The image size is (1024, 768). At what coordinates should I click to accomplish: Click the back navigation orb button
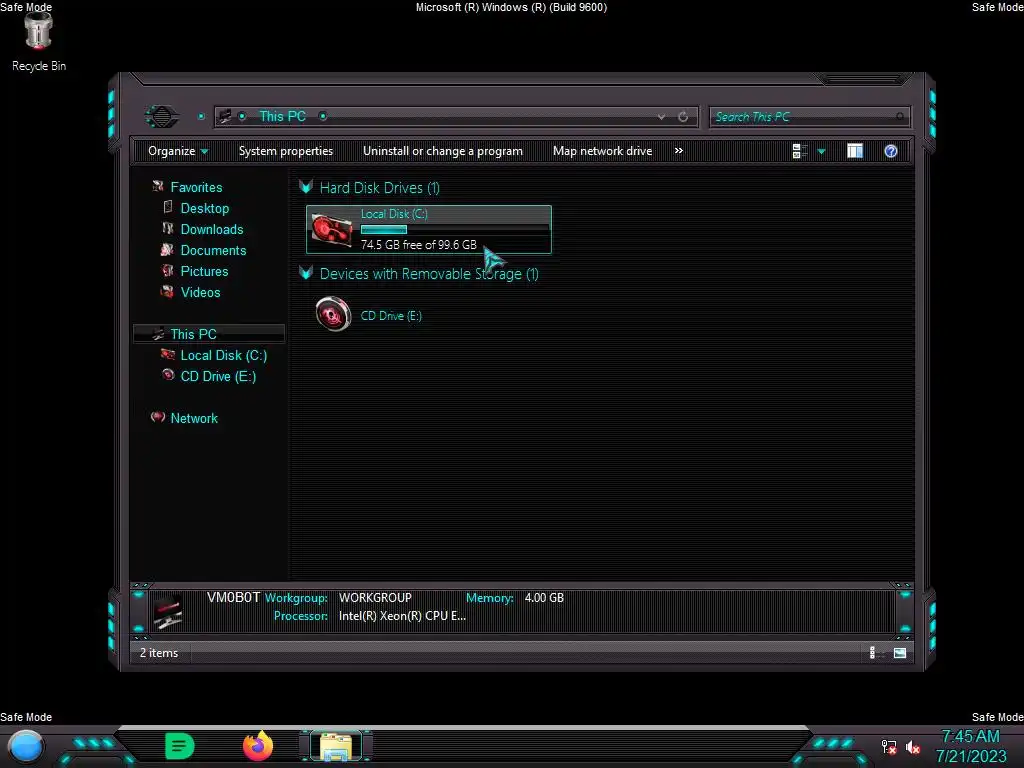click(161, 117)
